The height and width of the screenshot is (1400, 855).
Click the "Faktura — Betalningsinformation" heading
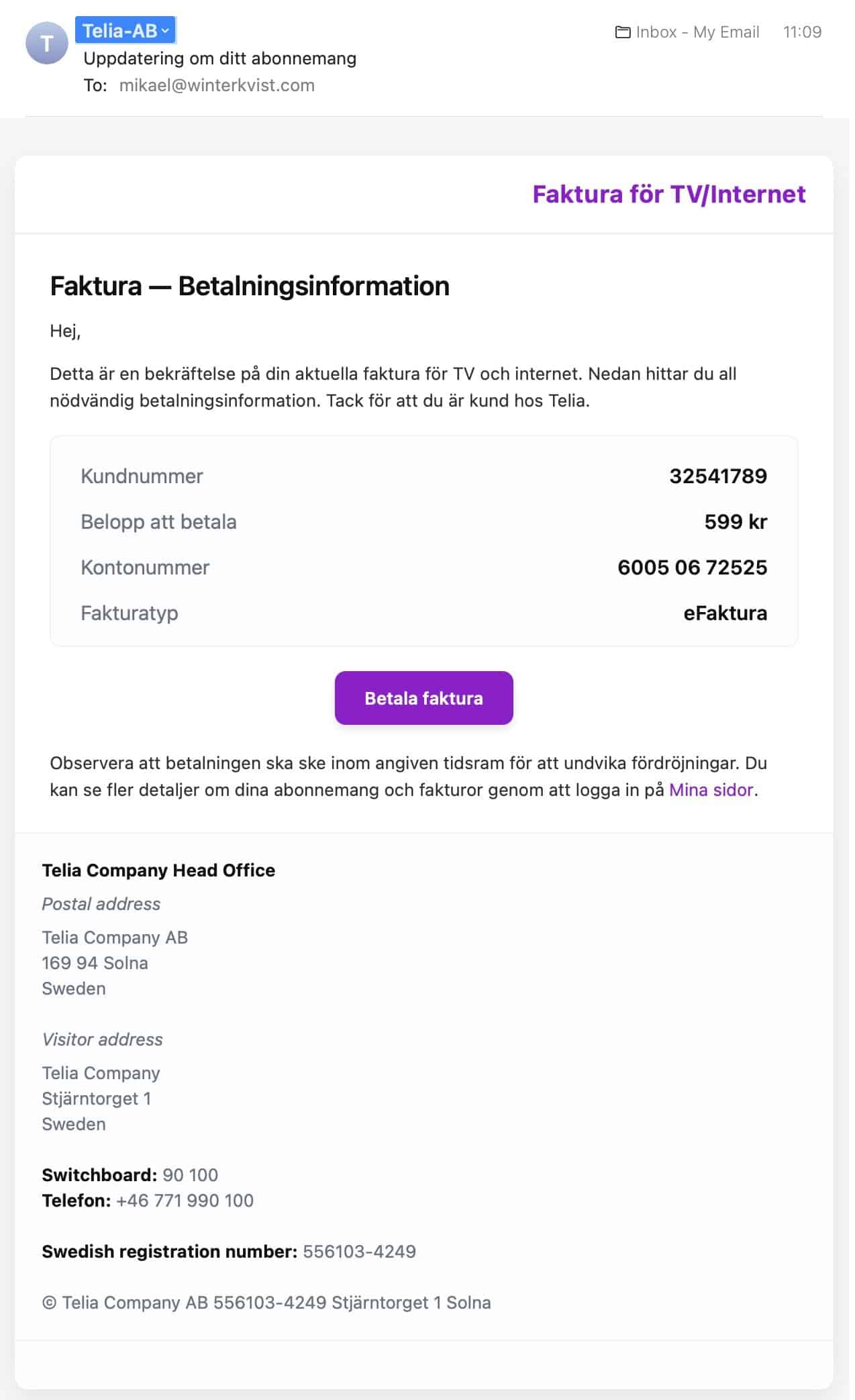250,286
